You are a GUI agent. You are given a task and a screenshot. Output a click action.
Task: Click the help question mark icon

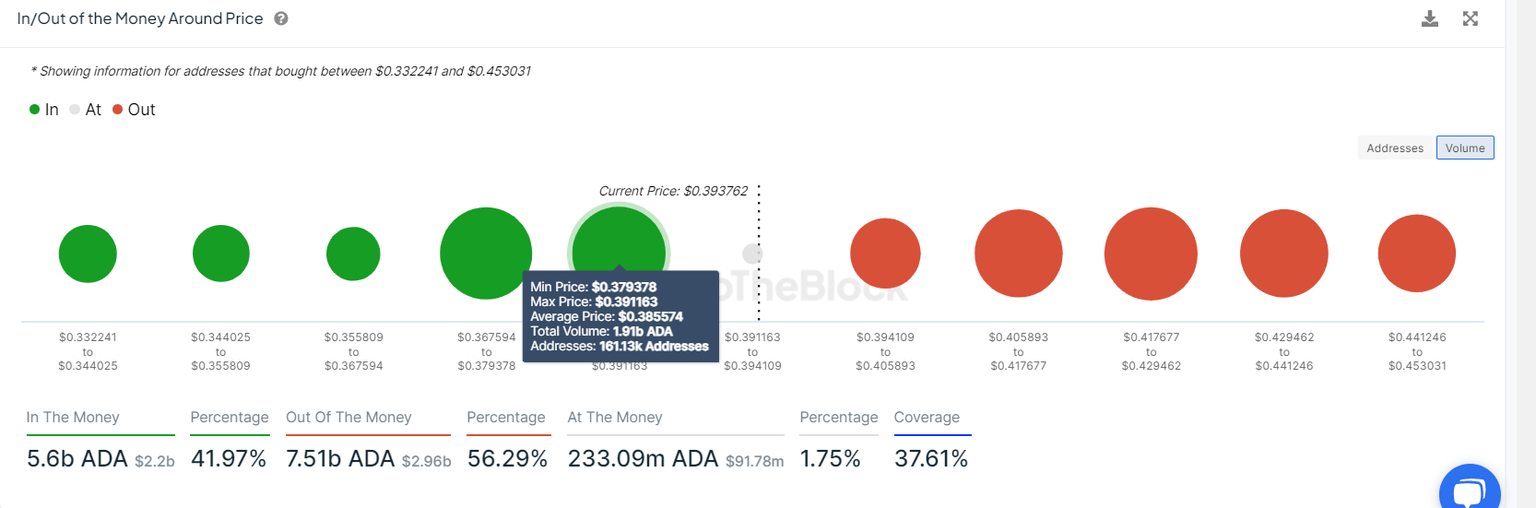click(x=281, y=19)
